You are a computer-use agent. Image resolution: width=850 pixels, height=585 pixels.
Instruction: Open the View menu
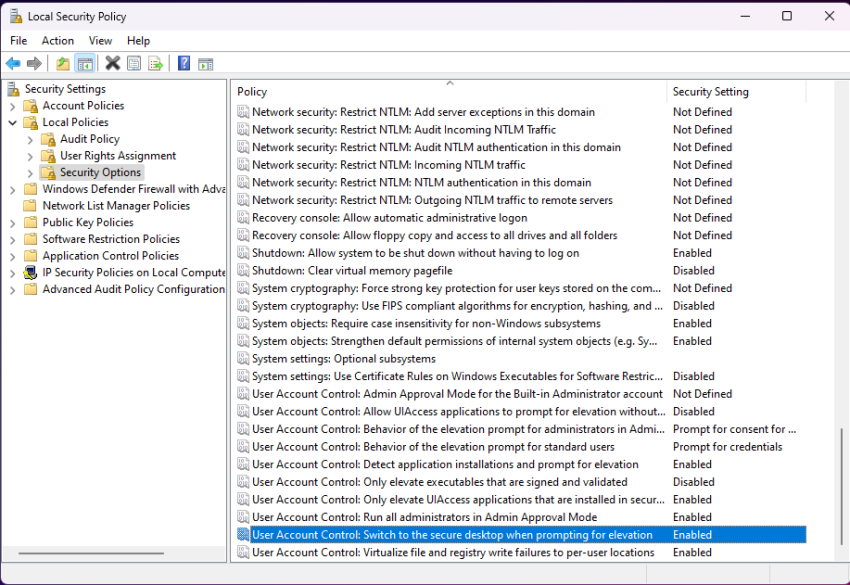click(99, 40)
